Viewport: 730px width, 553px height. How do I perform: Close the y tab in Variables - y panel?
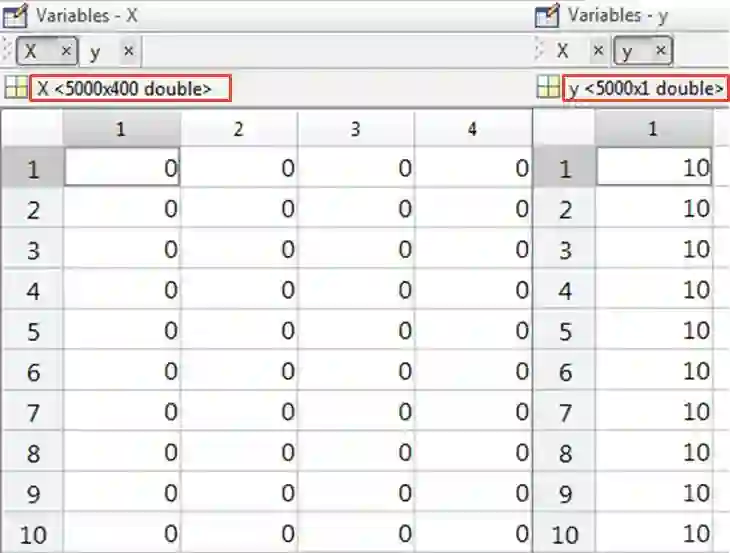click(x=661, y=50)
